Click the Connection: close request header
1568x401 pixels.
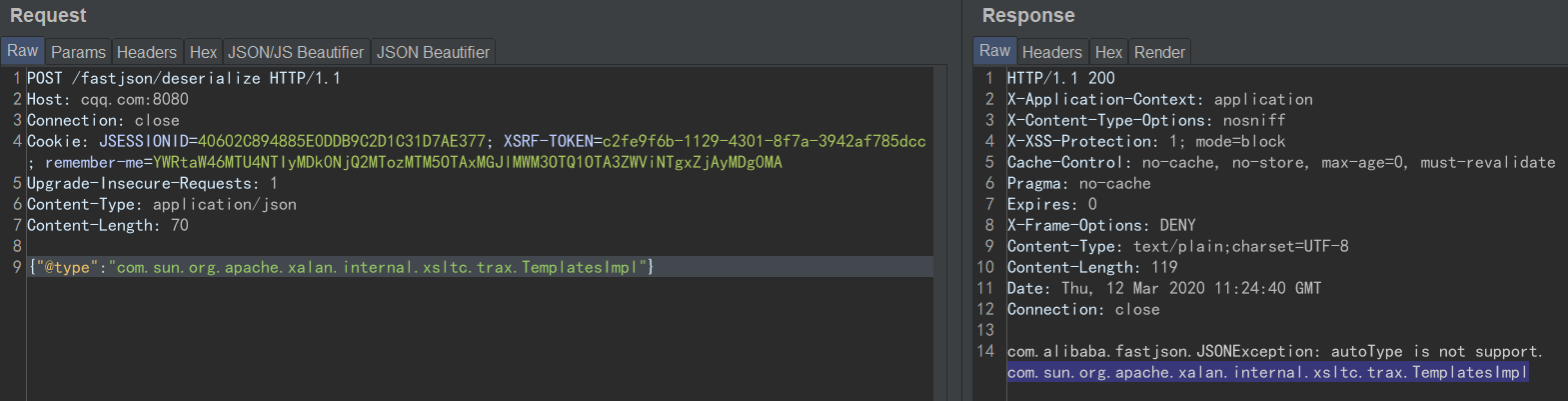[104, 120]
